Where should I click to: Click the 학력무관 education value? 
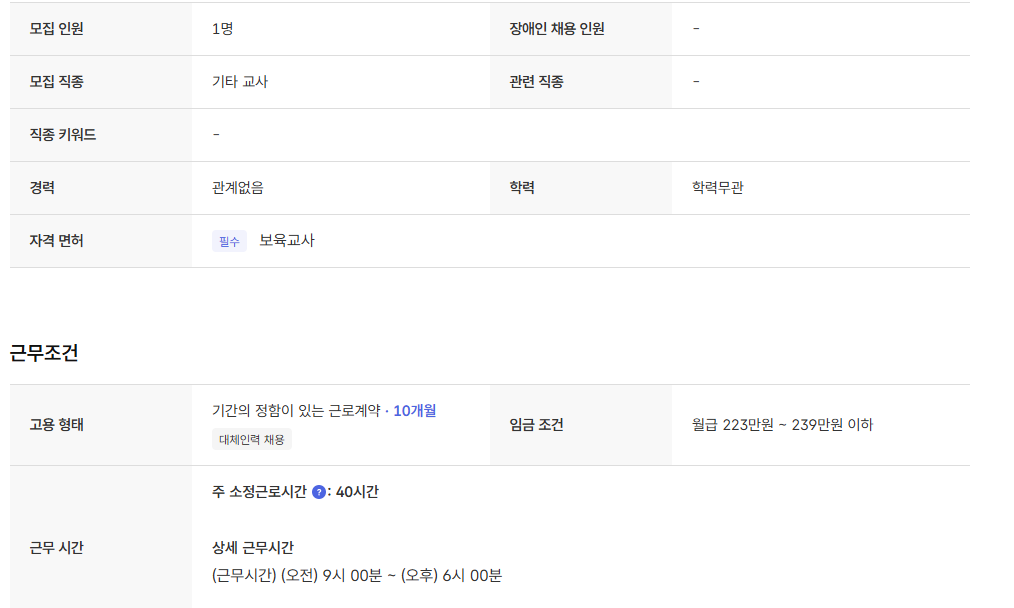coord(717,188)
